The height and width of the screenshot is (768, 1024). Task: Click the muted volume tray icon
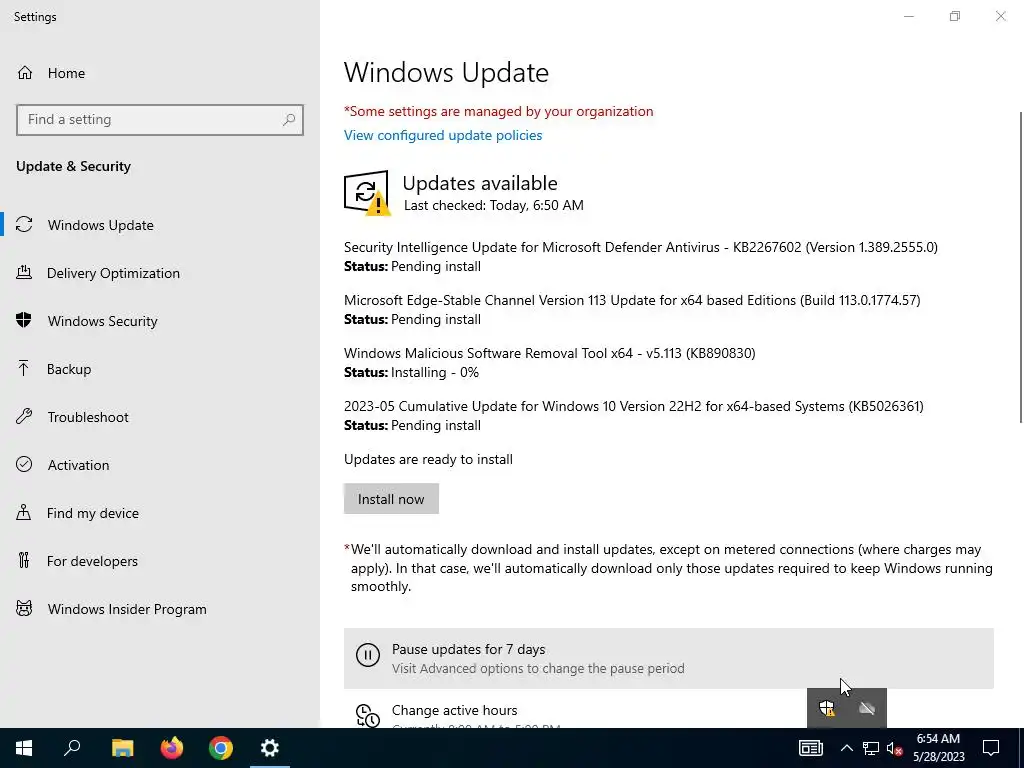pyautogui.click(x=895, y=748)
